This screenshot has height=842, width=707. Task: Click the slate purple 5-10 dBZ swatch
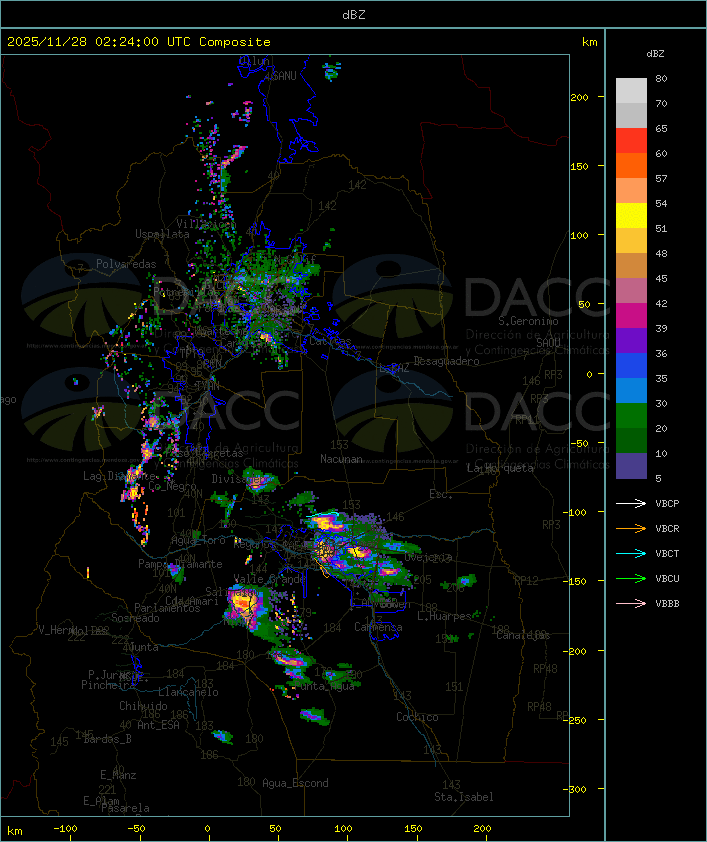tap(631, 466)
